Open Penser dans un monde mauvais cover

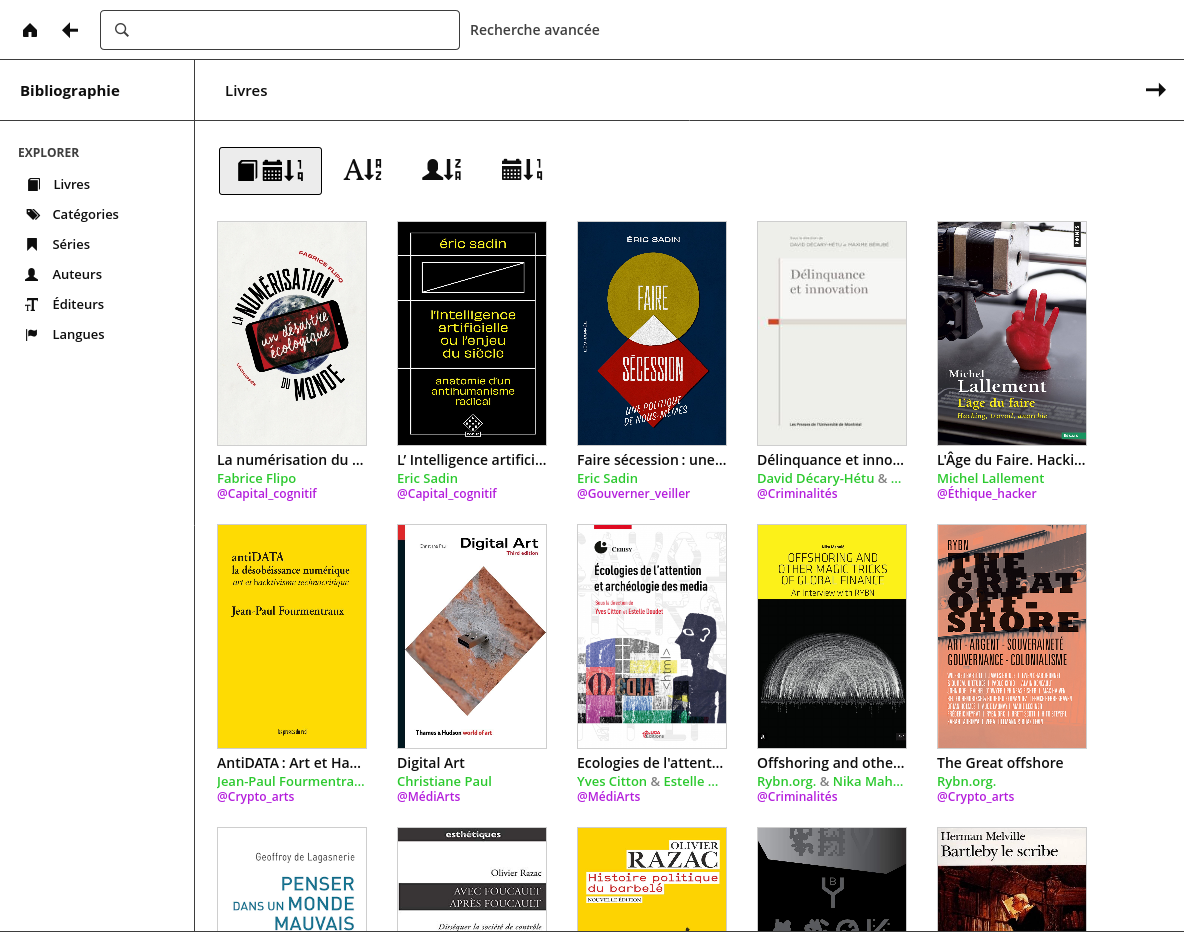tap(292, 879)
